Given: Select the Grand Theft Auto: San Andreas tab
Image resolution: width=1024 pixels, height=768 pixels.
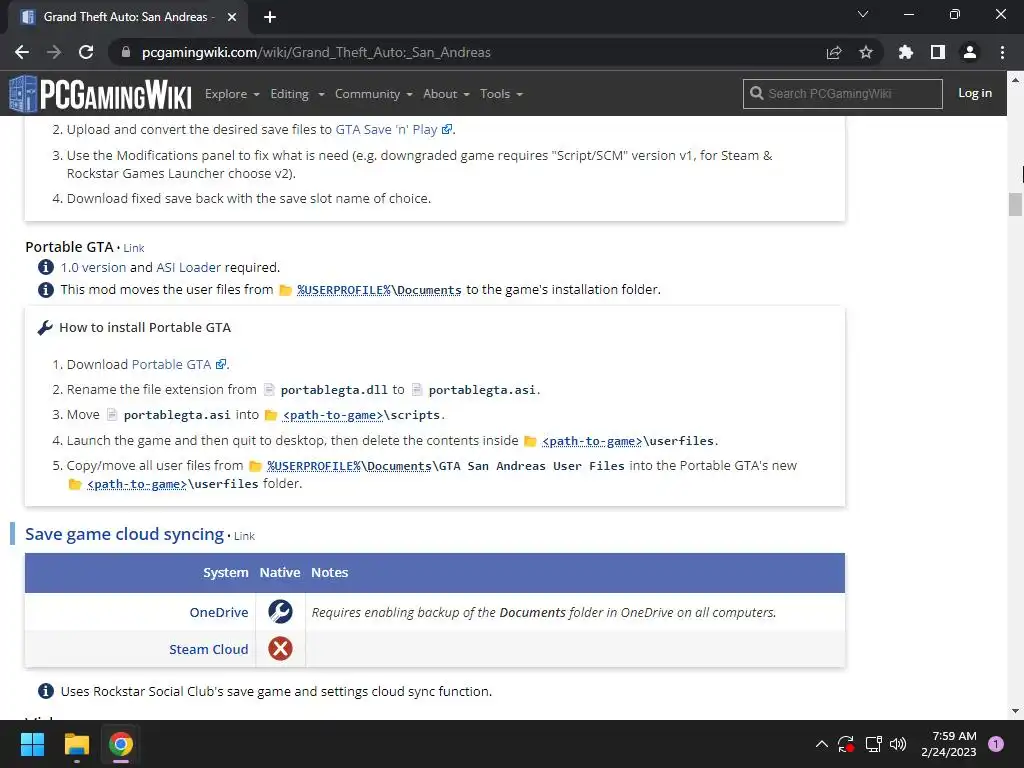Looking at the screenshot, I should (x=128, y=17).
